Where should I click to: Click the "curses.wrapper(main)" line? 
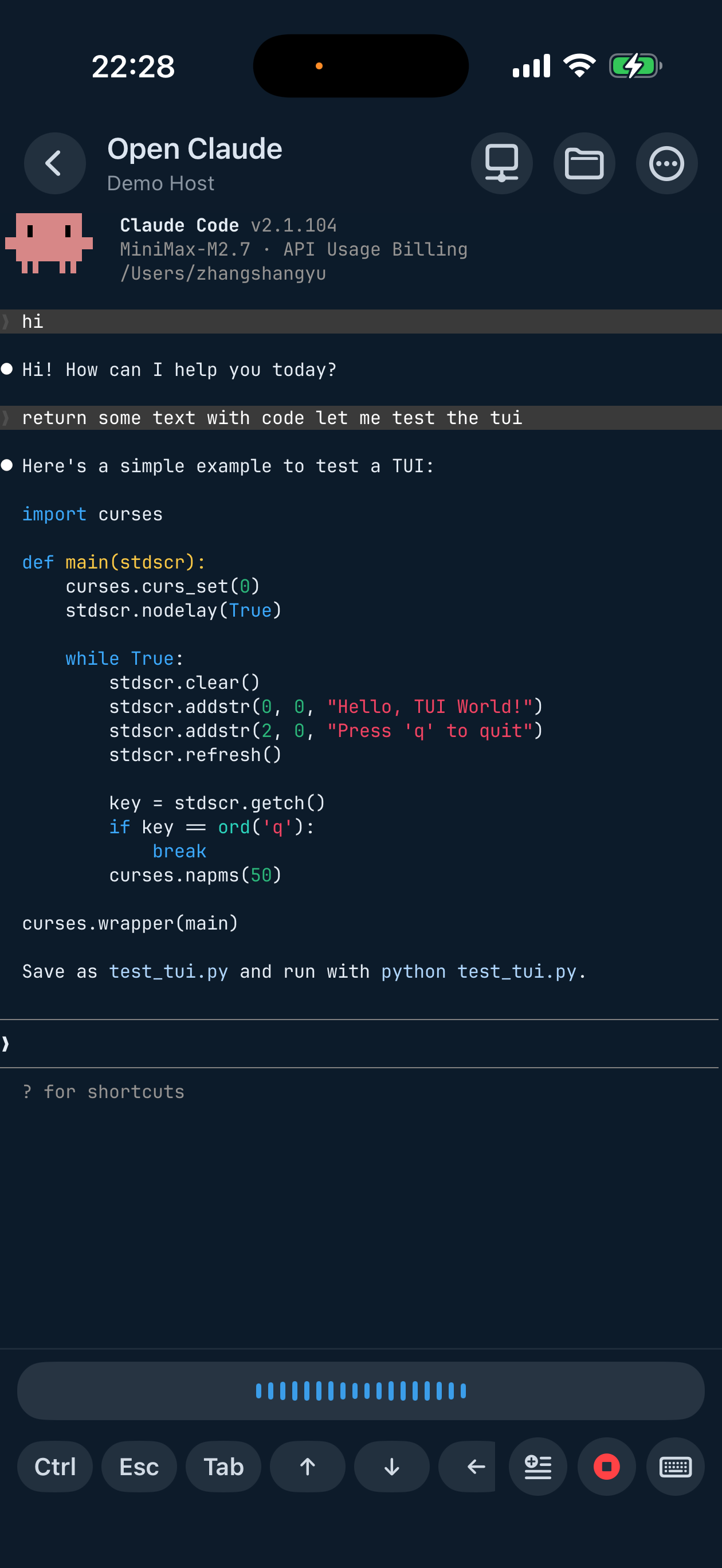[130, 923]
